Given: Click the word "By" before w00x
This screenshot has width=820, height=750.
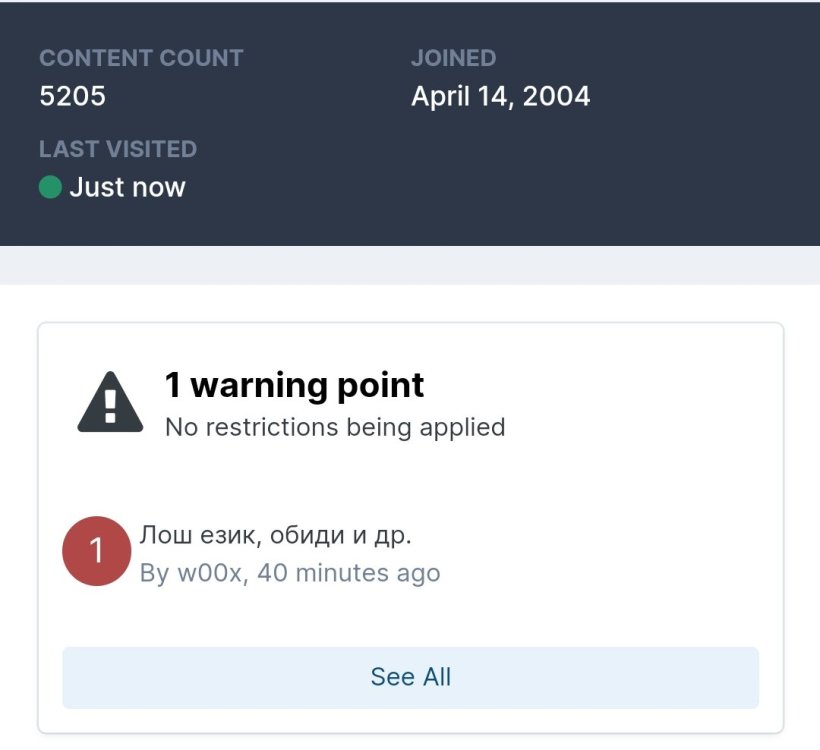Looking at the screenshot, I should pos(154,573).
